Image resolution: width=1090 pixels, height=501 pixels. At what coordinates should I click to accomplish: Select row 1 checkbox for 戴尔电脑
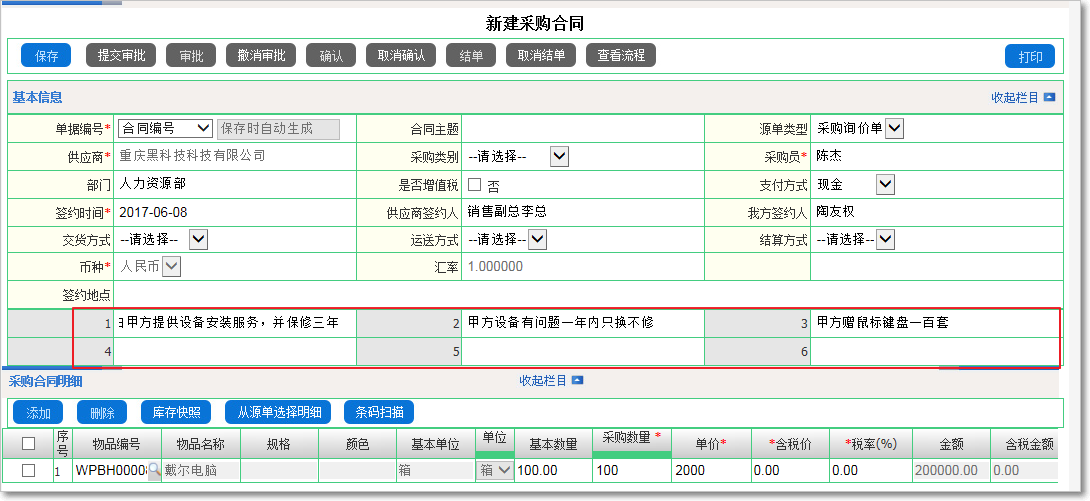pyautogui.click(x=29, y=470)
